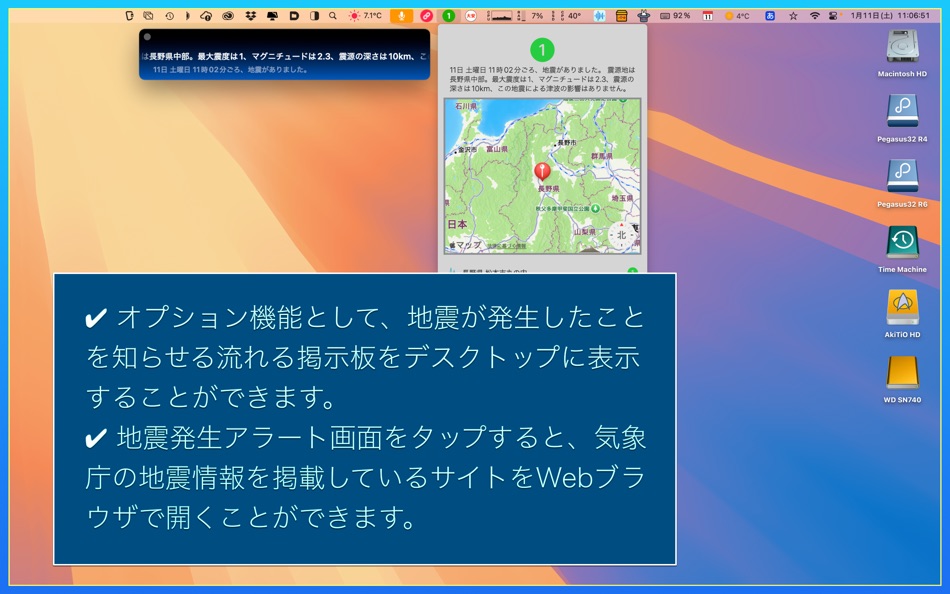Screen dimensions: 950x594
Task: Click the keyboard battery 92% indicator
Action: tap(675, 16)
